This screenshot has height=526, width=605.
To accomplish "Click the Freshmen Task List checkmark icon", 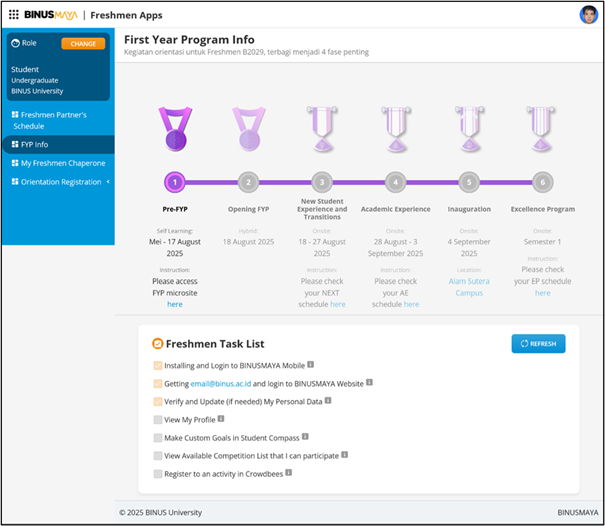I will click(x=157, y=343).
